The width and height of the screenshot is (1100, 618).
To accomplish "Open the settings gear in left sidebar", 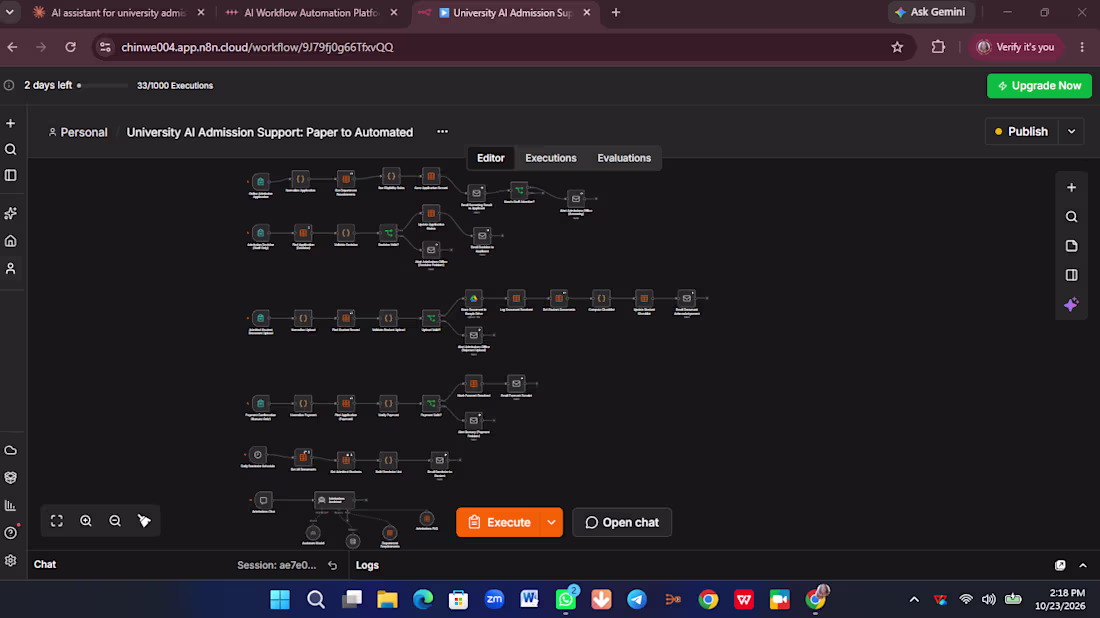I will tap(11, 560).
